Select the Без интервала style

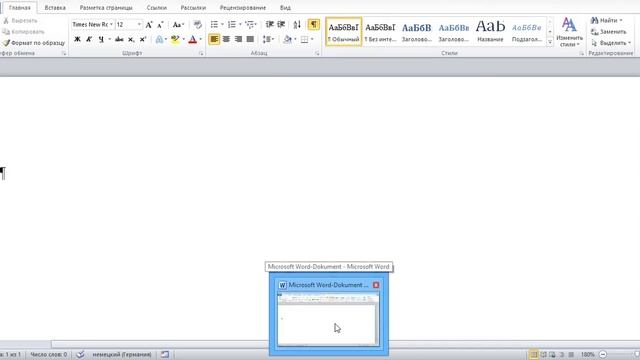380,32
